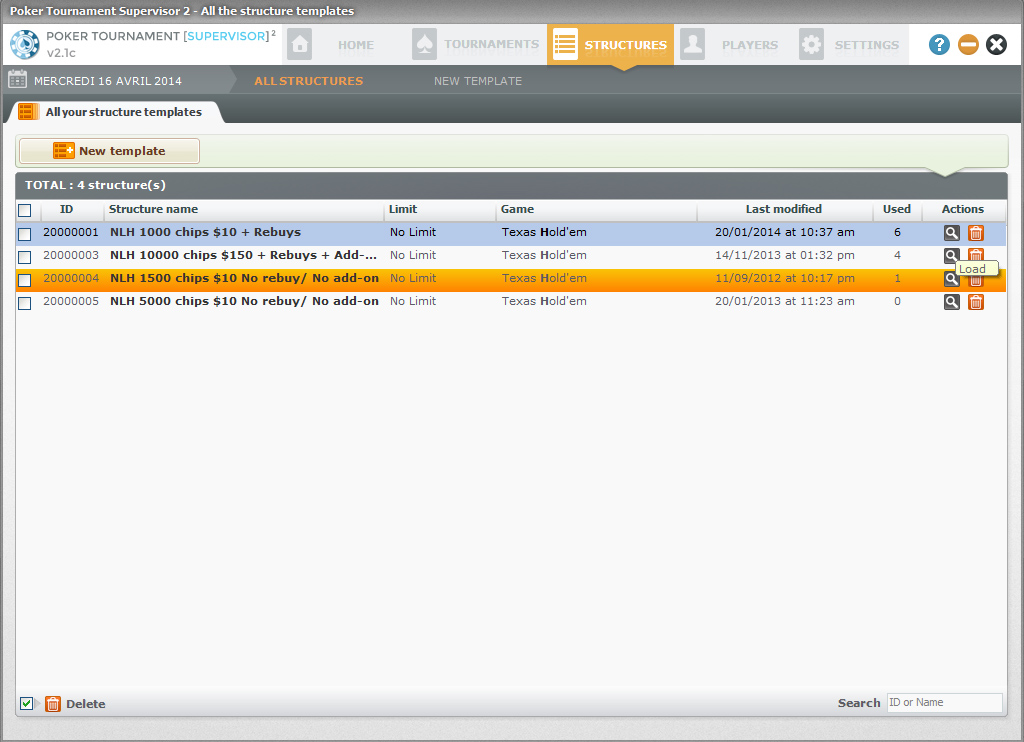Screen dimensions: 1024x742
Task: Click the calendar icon beside the date
Action: click(x=17, y=81)
